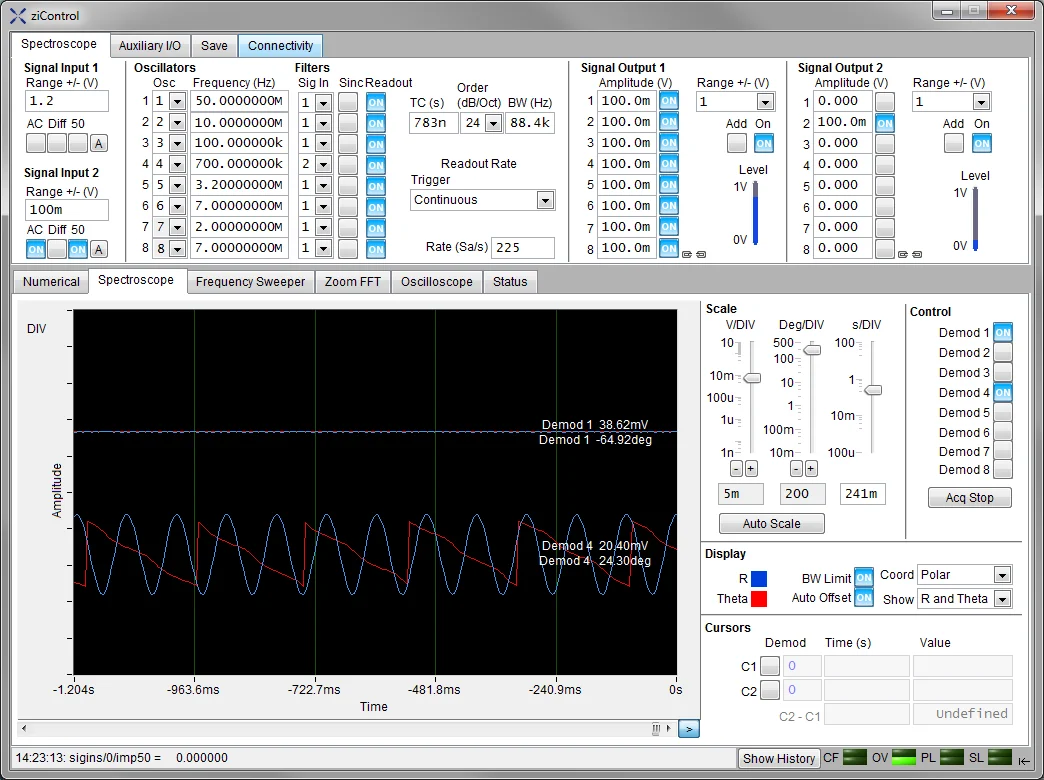Click the V/DIV plus zoom button
This screenshot has height=780, width=1044.
pos(750,469)
